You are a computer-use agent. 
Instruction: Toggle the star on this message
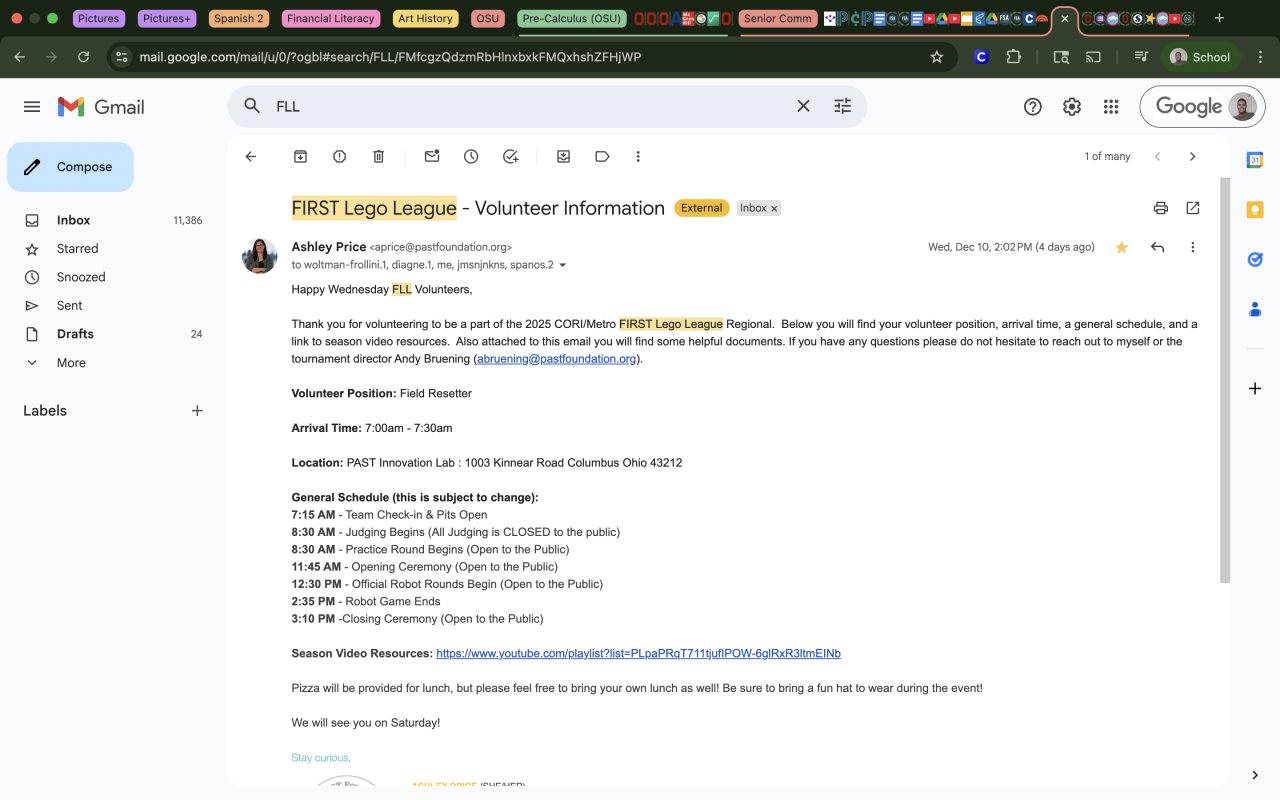[1122, 247]
